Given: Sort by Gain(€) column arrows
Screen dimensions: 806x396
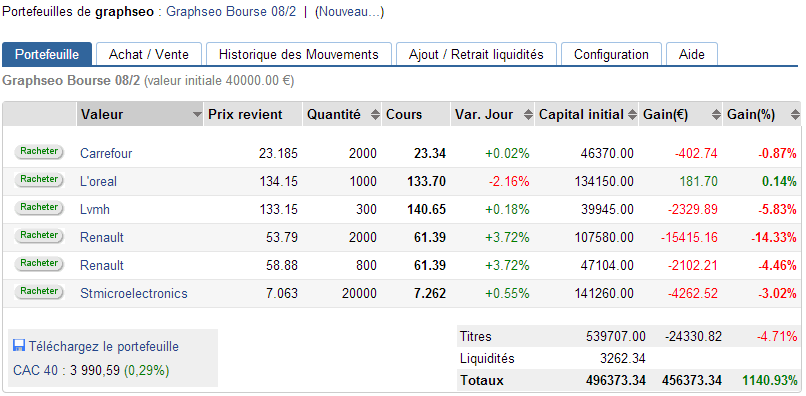Looking at the screenshot, I should [716, 115].
